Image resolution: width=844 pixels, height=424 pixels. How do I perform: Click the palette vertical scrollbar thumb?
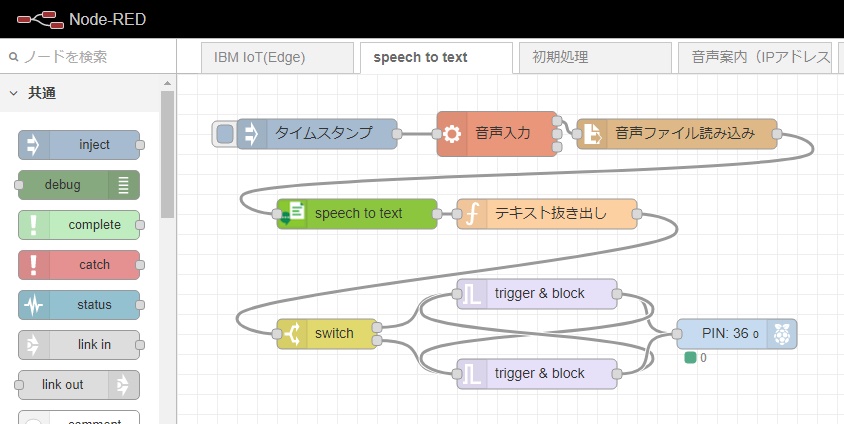[x=167, y=154]
